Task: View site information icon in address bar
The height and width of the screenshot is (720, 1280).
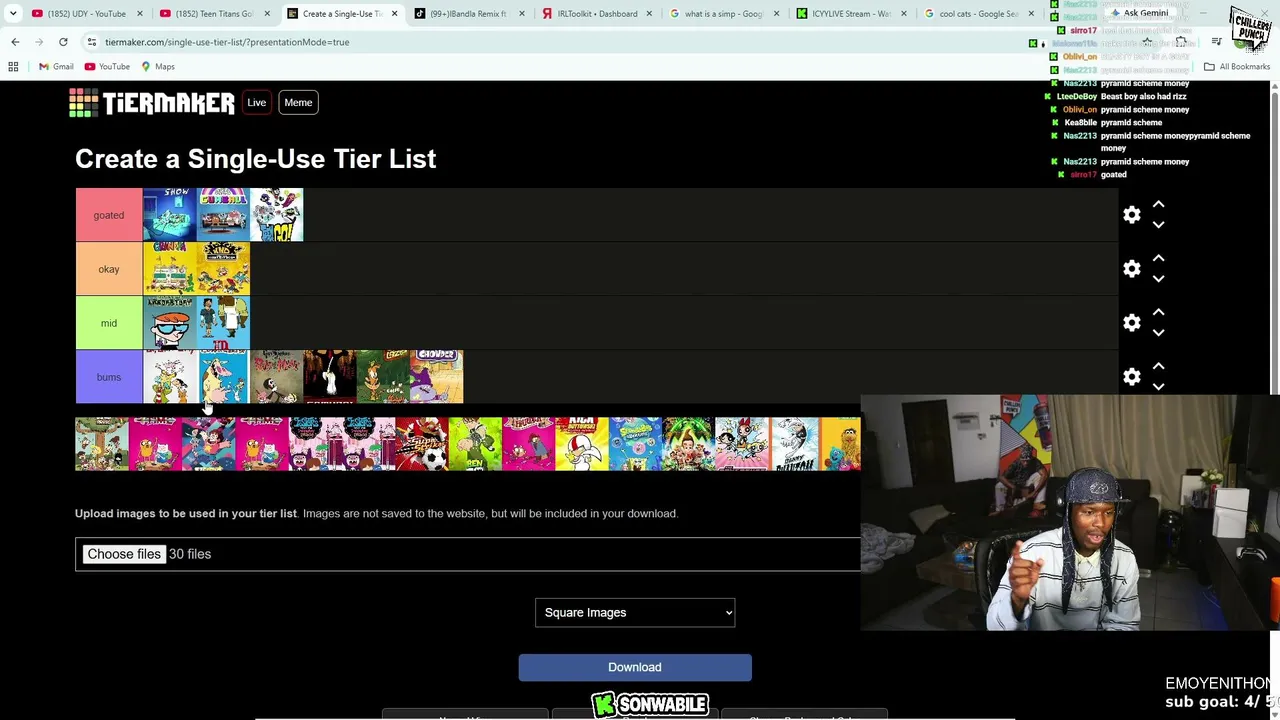Action: (x=91, y=42)
